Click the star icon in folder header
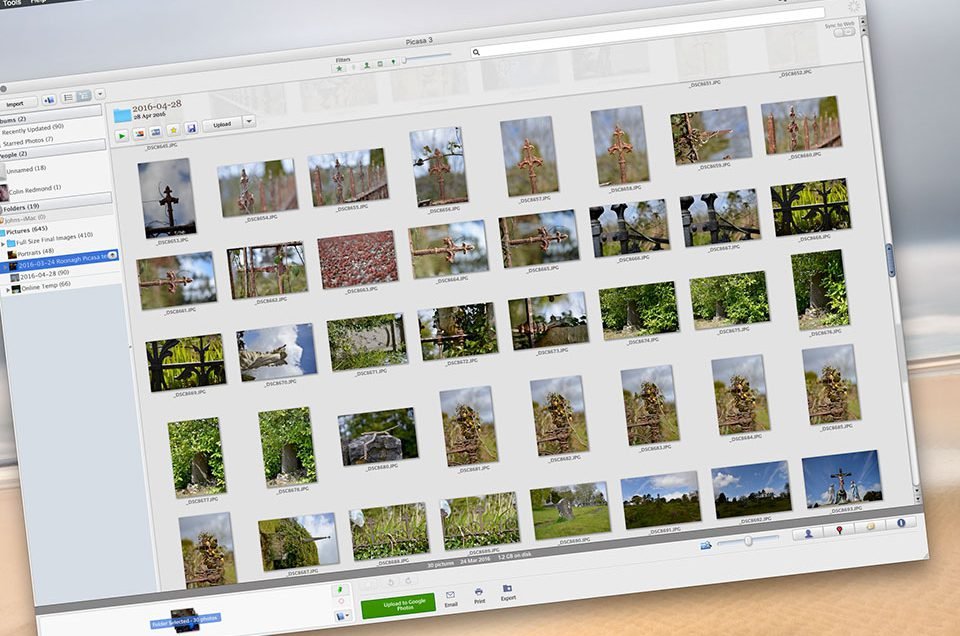 tap(173, 130)
